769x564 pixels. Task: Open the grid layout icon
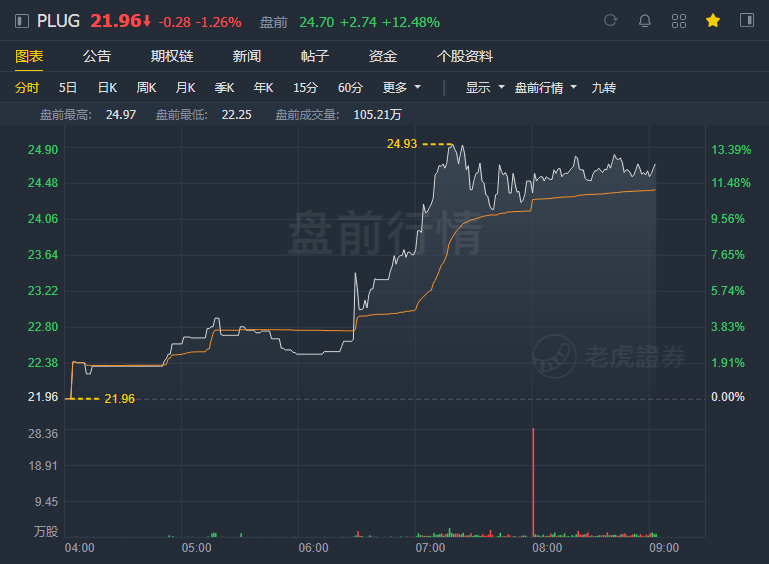click(679, 21)
